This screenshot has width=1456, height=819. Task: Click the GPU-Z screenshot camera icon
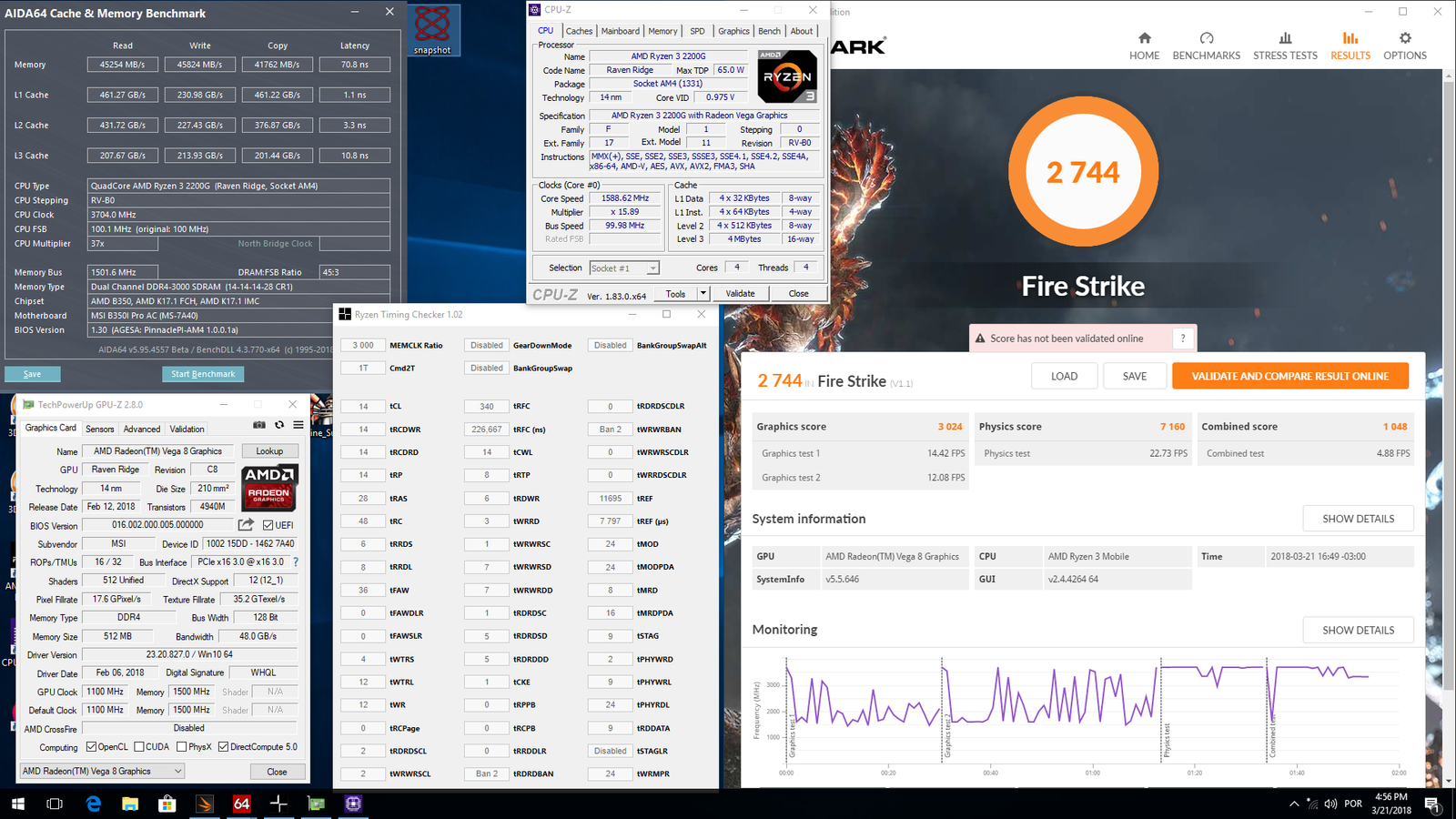tap(259, 425)
